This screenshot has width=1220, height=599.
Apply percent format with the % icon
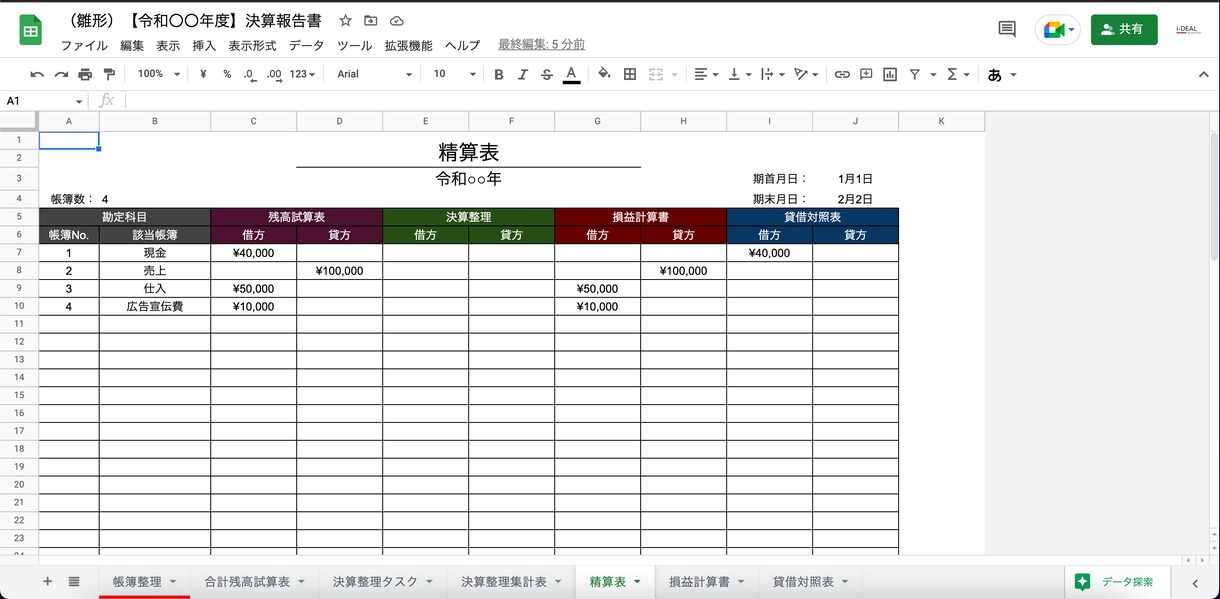click(x=227, y=74)
